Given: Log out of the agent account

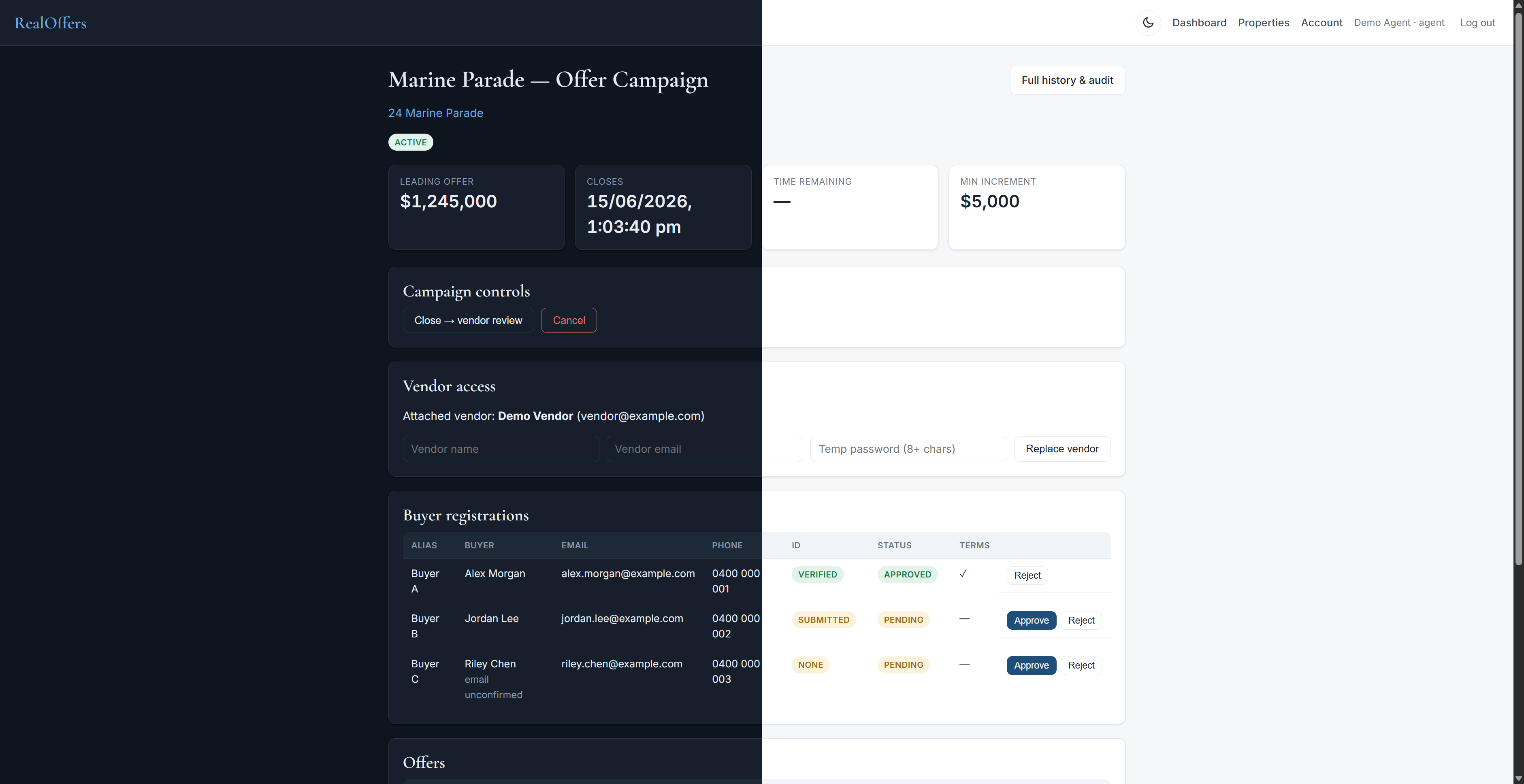Looking at the screenshot, I should [x=1477, y=23].
